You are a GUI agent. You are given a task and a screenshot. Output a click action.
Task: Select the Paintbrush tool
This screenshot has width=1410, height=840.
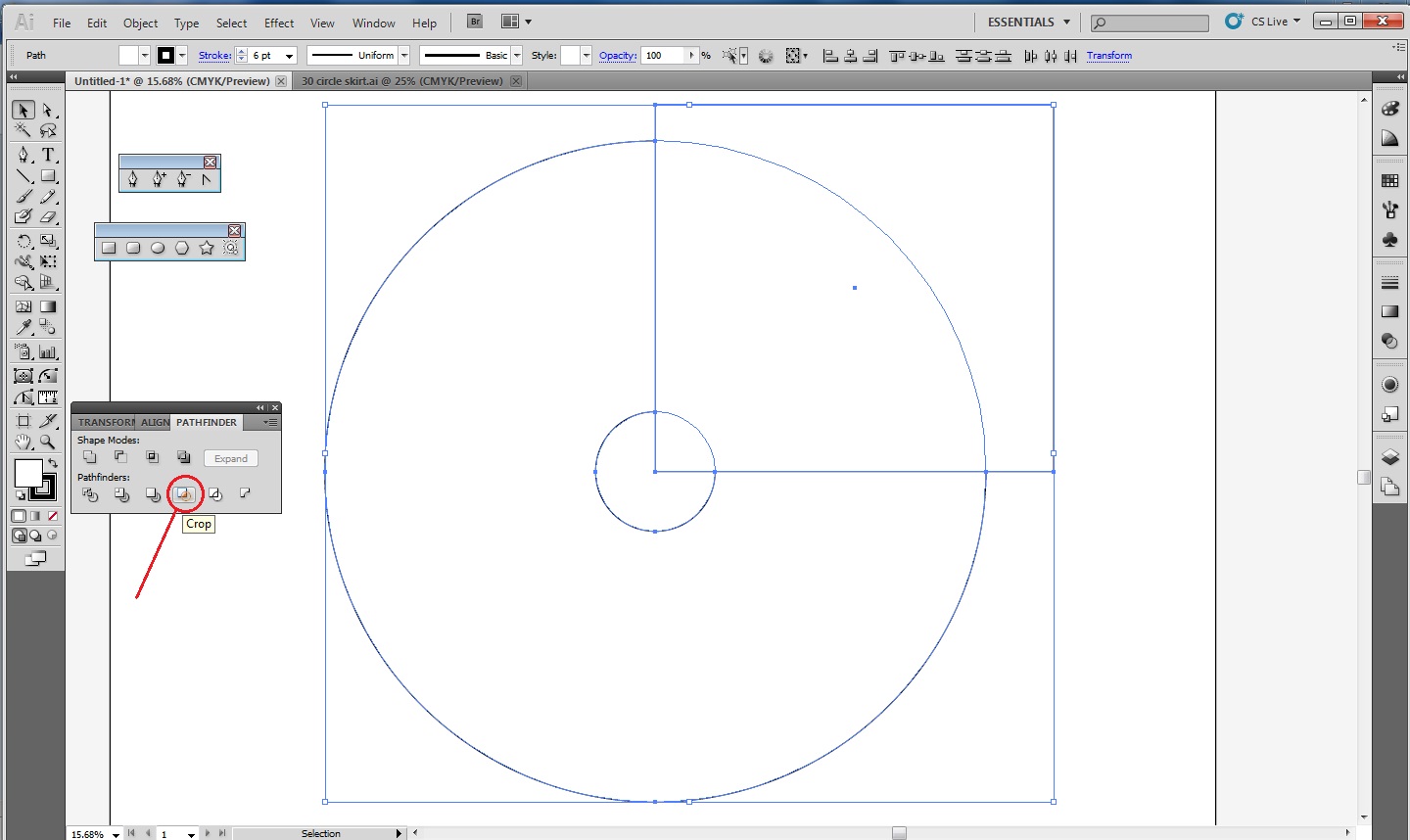(23, 197)
